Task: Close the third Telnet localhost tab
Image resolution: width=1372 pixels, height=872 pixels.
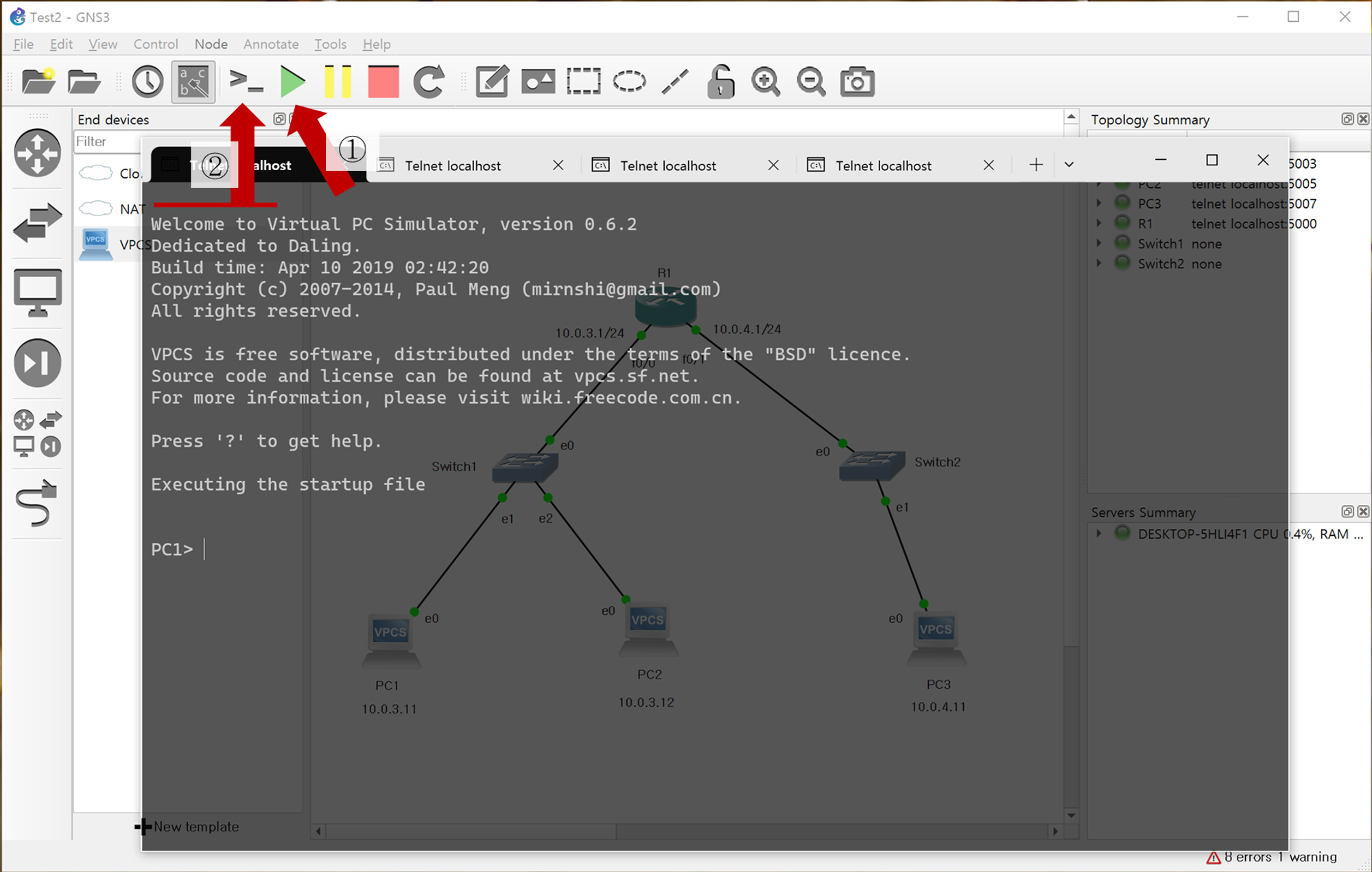Action: (773, 165)
